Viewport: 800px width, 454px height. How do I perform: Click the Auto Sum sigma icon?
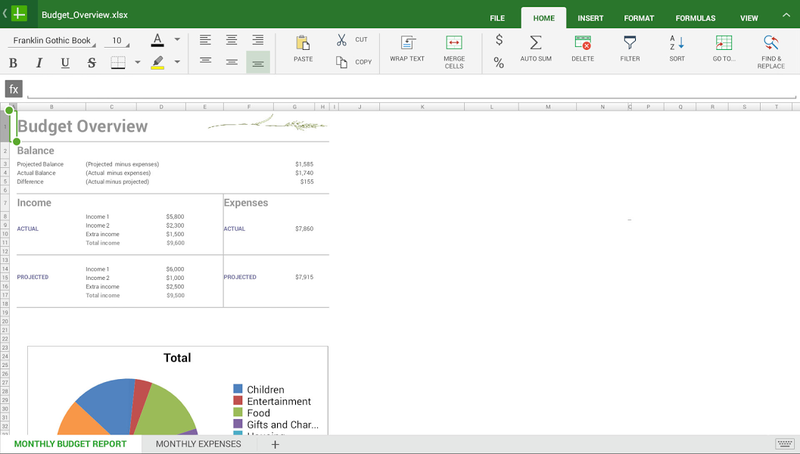(536, 42)
